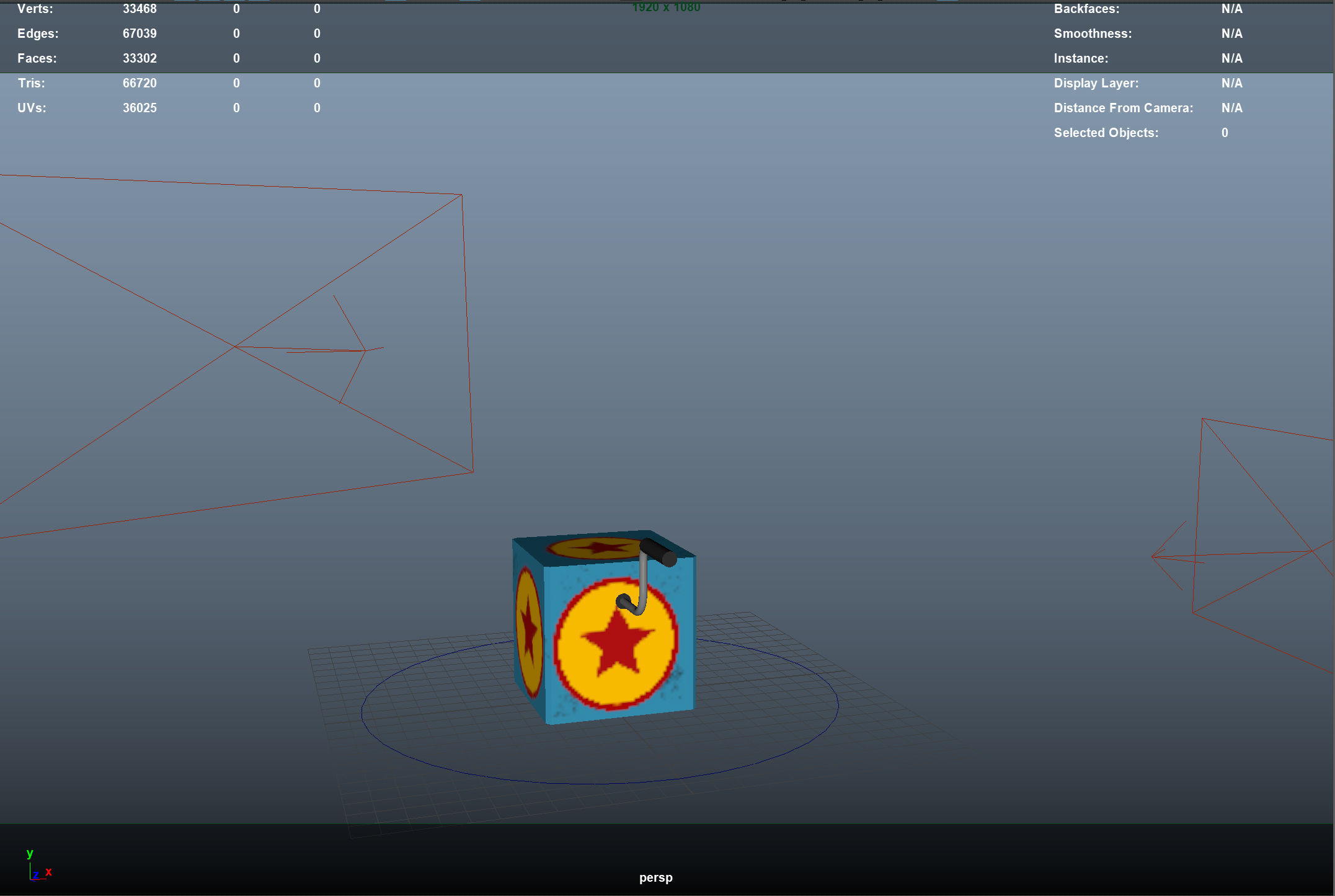Click the 33302 face count
Viewport: 1335px width, 896px height.
[x=140, y=58]
